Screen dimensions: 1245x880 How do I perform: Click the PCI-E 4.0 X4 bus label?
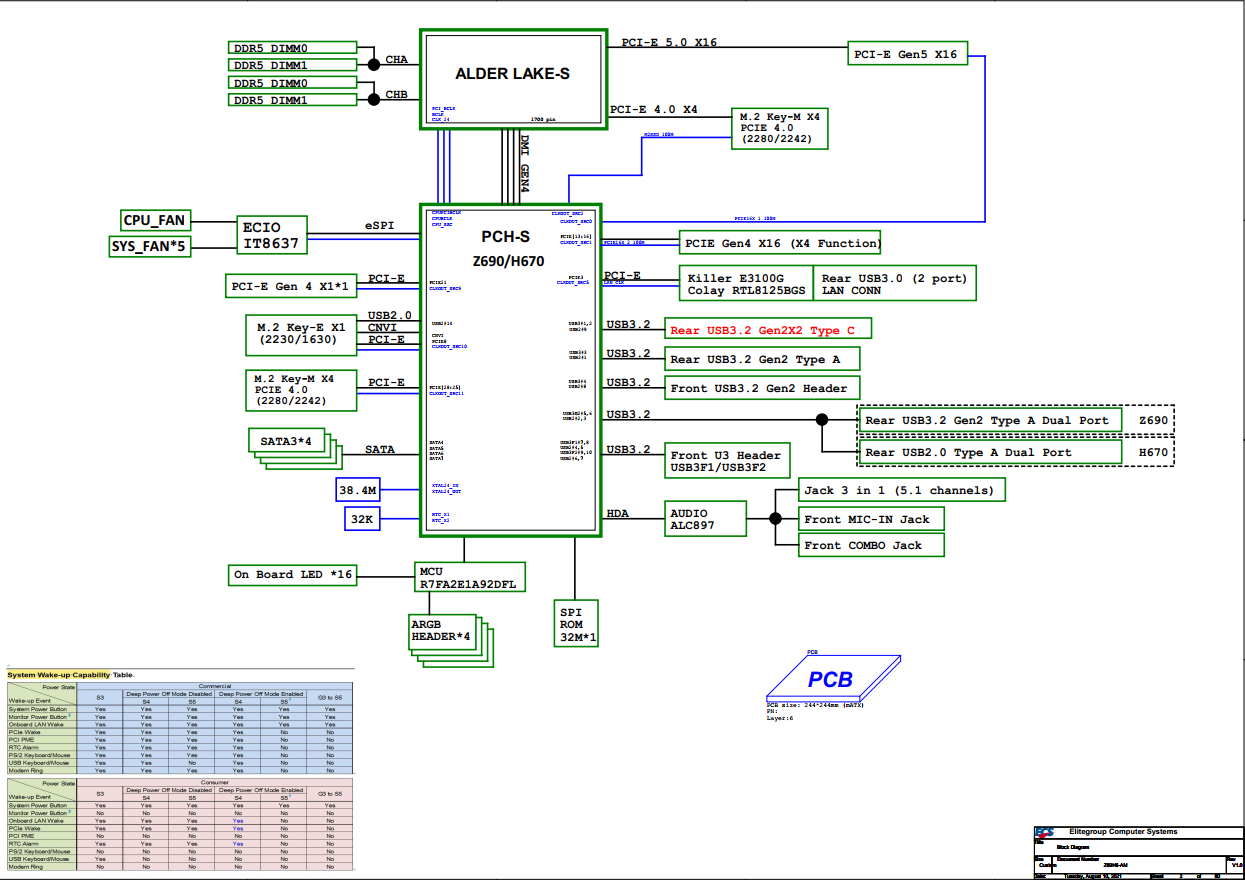click(654, 110)
